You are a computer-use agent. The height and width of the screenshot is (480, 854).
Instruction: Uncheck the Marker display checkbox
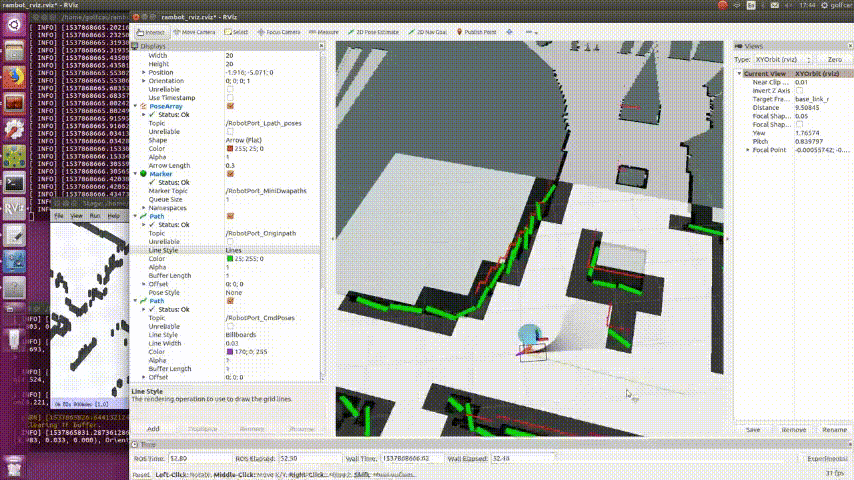coord(231,174)
